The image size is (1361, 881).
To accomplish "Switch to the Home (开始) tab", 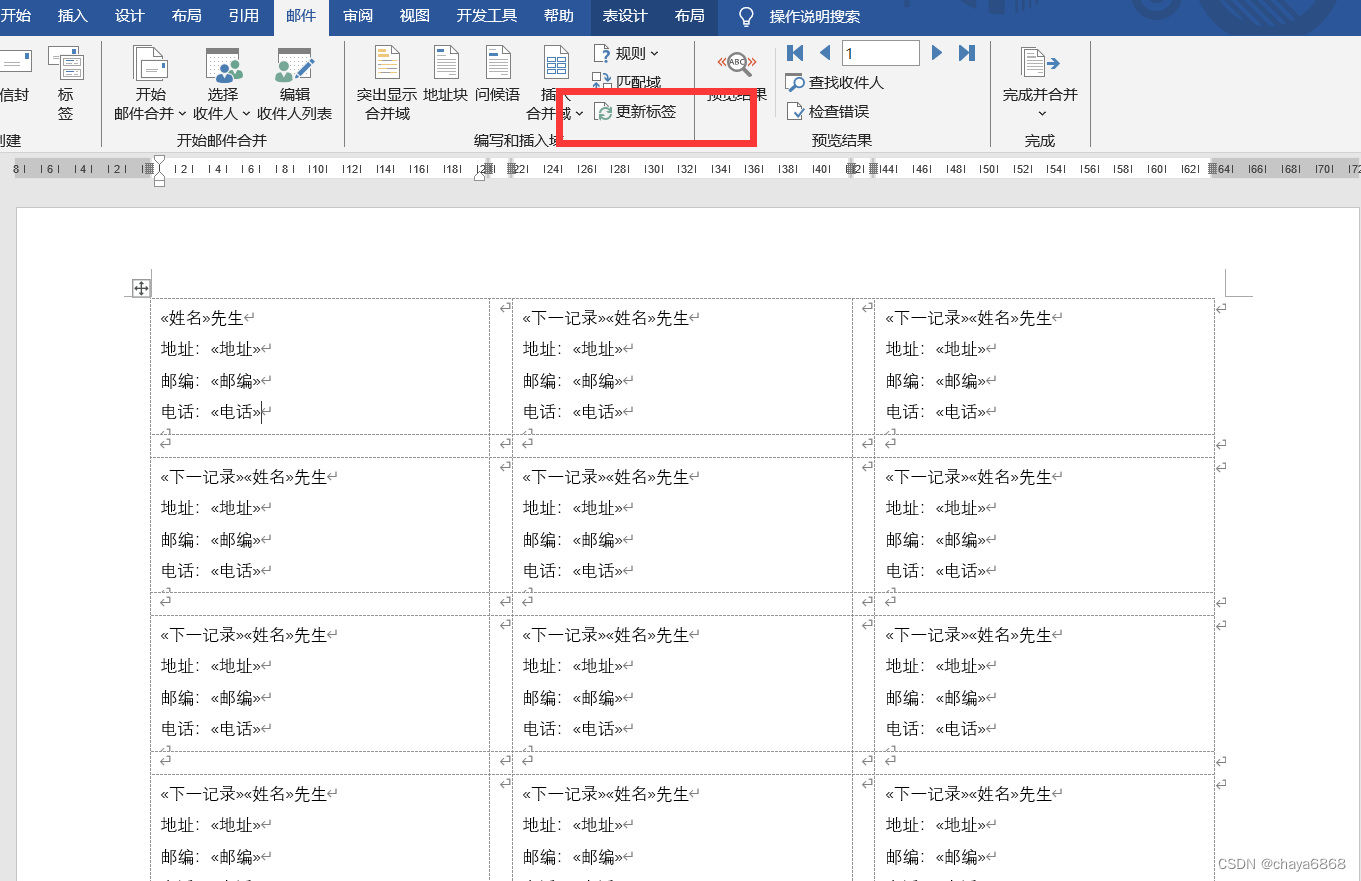I will point(16,16).
